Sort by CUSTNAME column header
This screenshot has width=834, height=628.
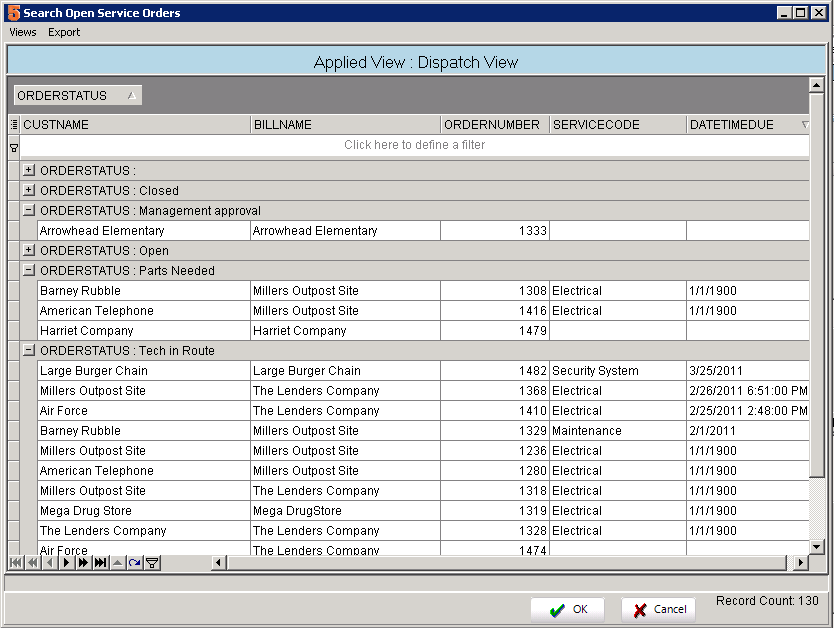[x=135, y=124]
